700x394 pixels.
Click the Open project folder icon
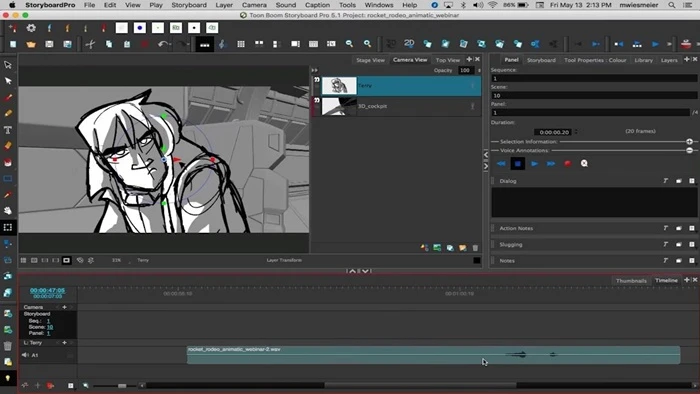31,44
